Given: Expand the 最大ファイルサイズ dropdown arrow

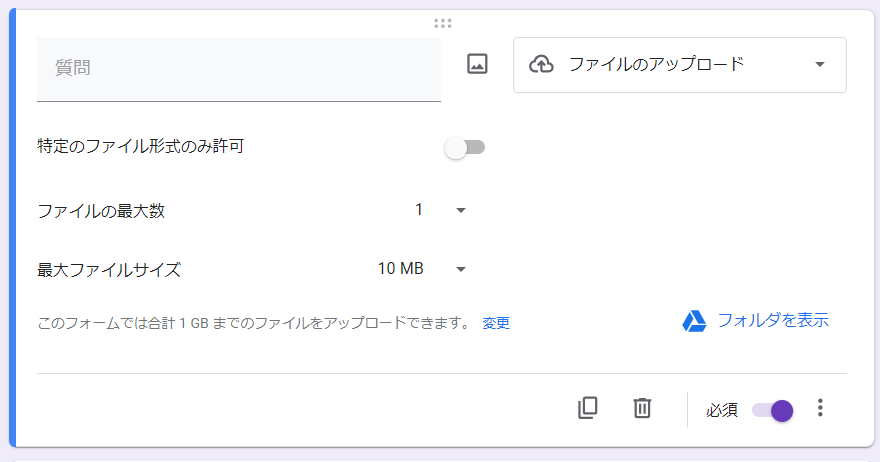Looking at the screenshot, I should point(461,269).
